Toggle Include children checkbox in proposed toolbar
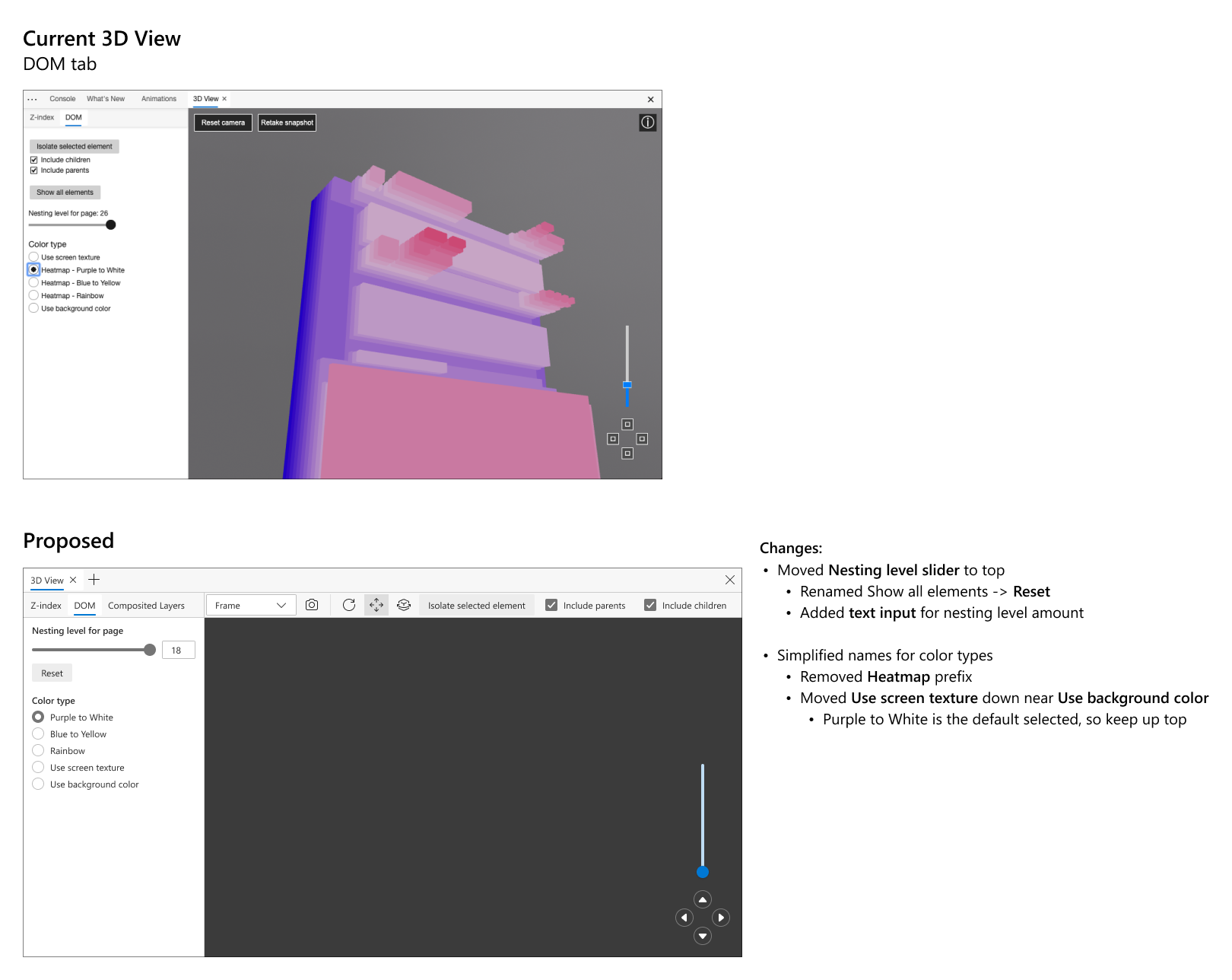Image resolution: width=1232 pixels, height=980 pixels. [650, 606]
